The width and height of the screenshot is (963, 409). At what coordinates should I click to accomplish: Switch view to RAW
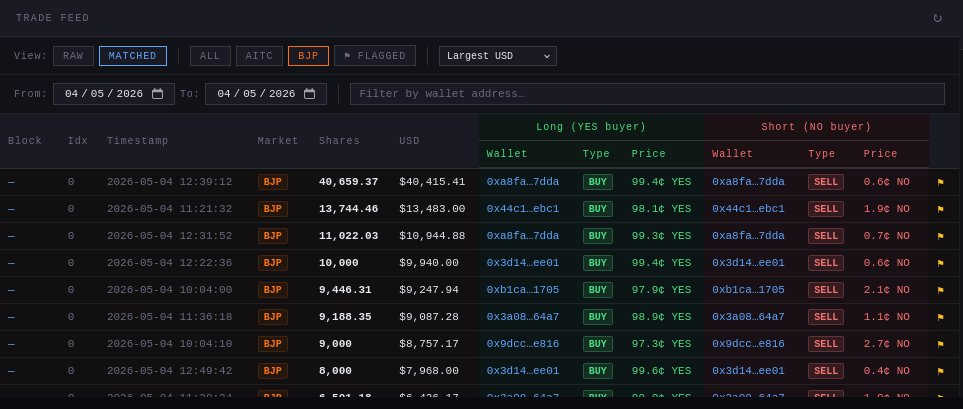73,56
